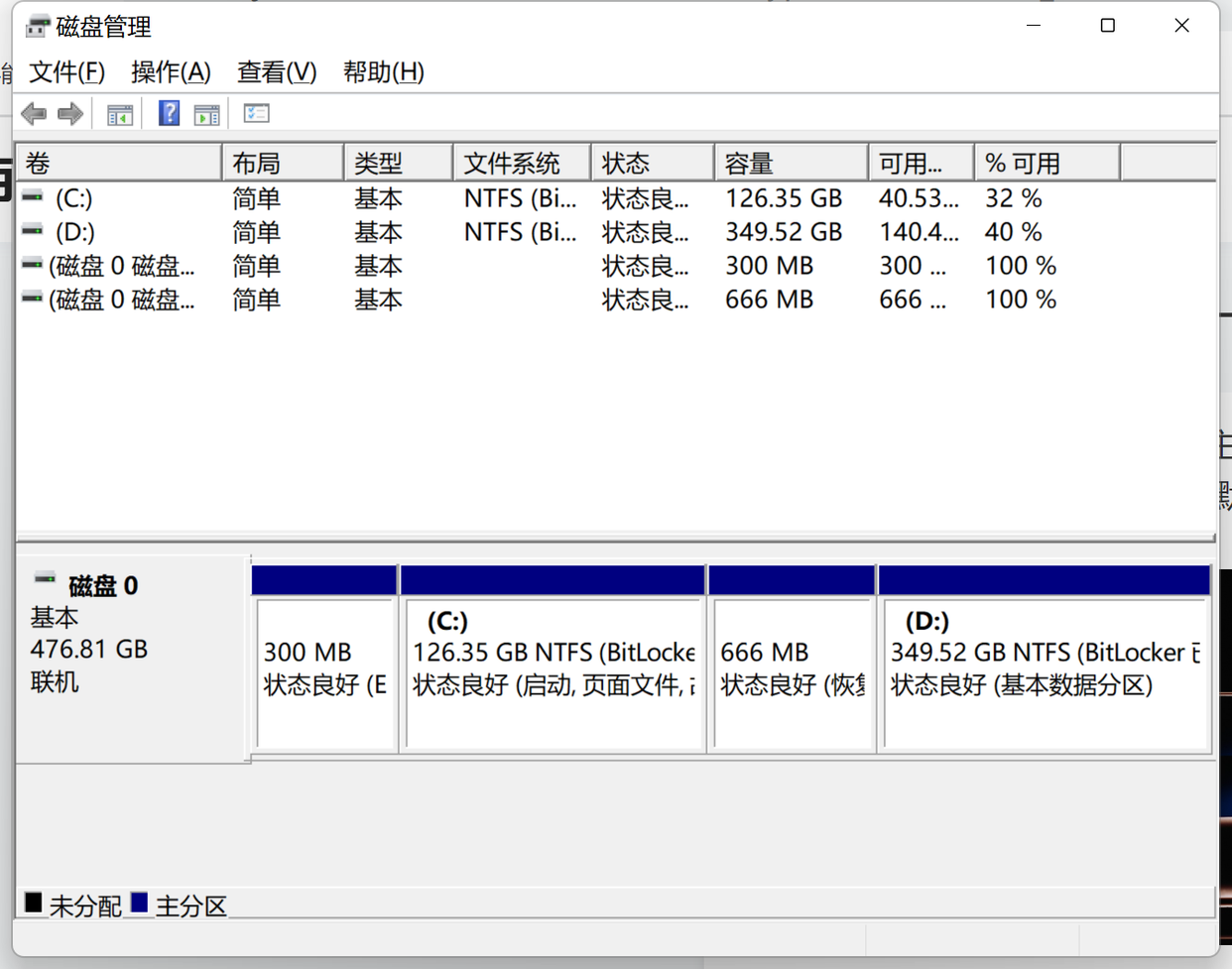Image resolution: width=1232 pixels, height=969 pixels.
Task: Select the Disk 0 drive icon label
Action: pyautogui.click(x=45, y=577)
